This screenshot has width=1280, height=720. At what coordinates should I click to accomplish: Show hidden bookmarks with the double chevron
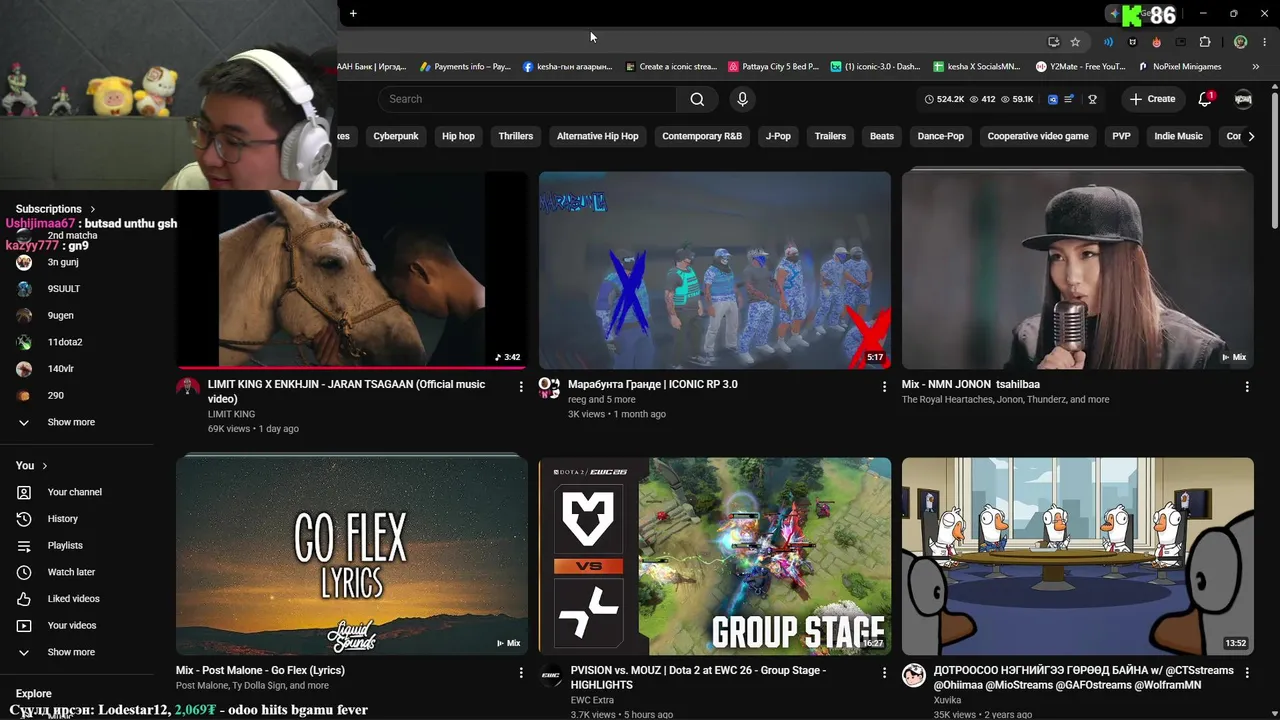coord(1256,67)
